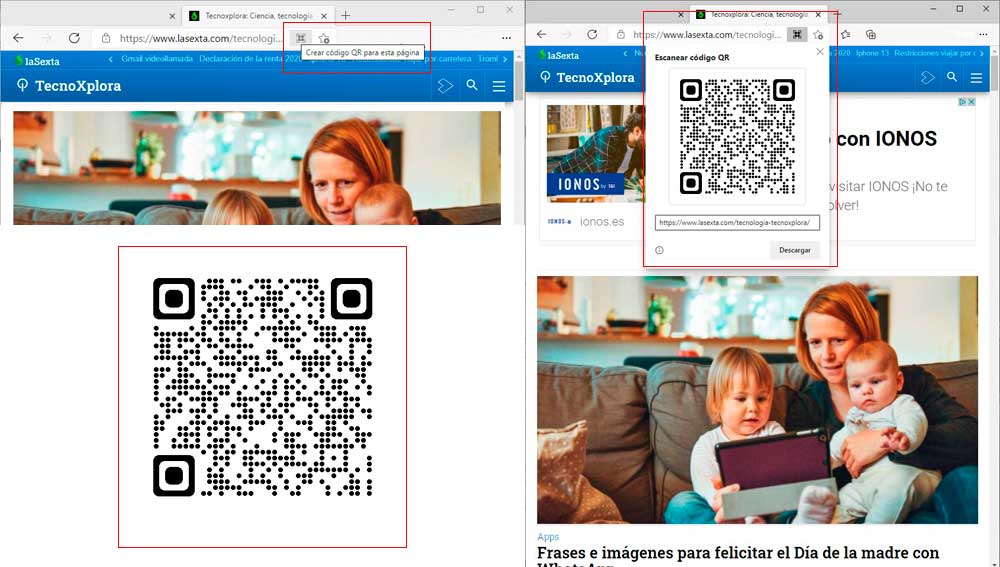The width and height of the screenshot is (1000, 567).
Task: Go back in the left browser window
Action: click(x=18, y=38)
